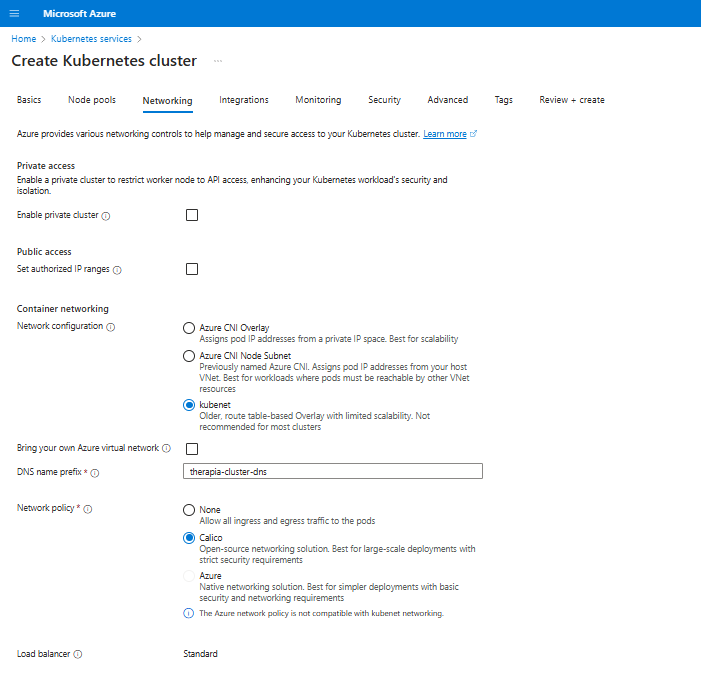Click info icon next to Network configuration
This screenshot has width=701, height=676.
pyautogui.click(x=110, y=327)
